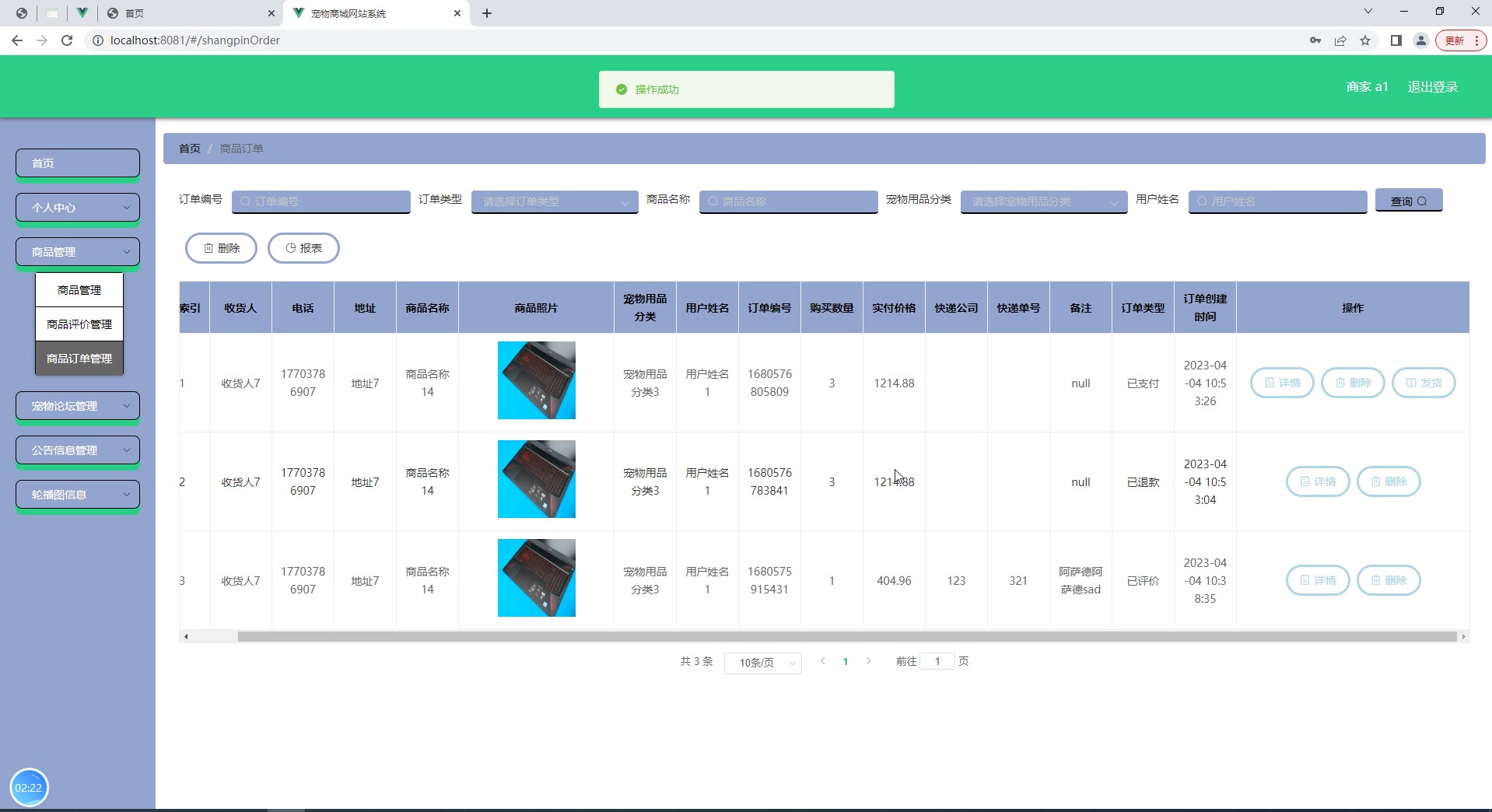Open 详情 for order 1680576805809
The width and height of the screenshot is (1492, 812).
1282,383
